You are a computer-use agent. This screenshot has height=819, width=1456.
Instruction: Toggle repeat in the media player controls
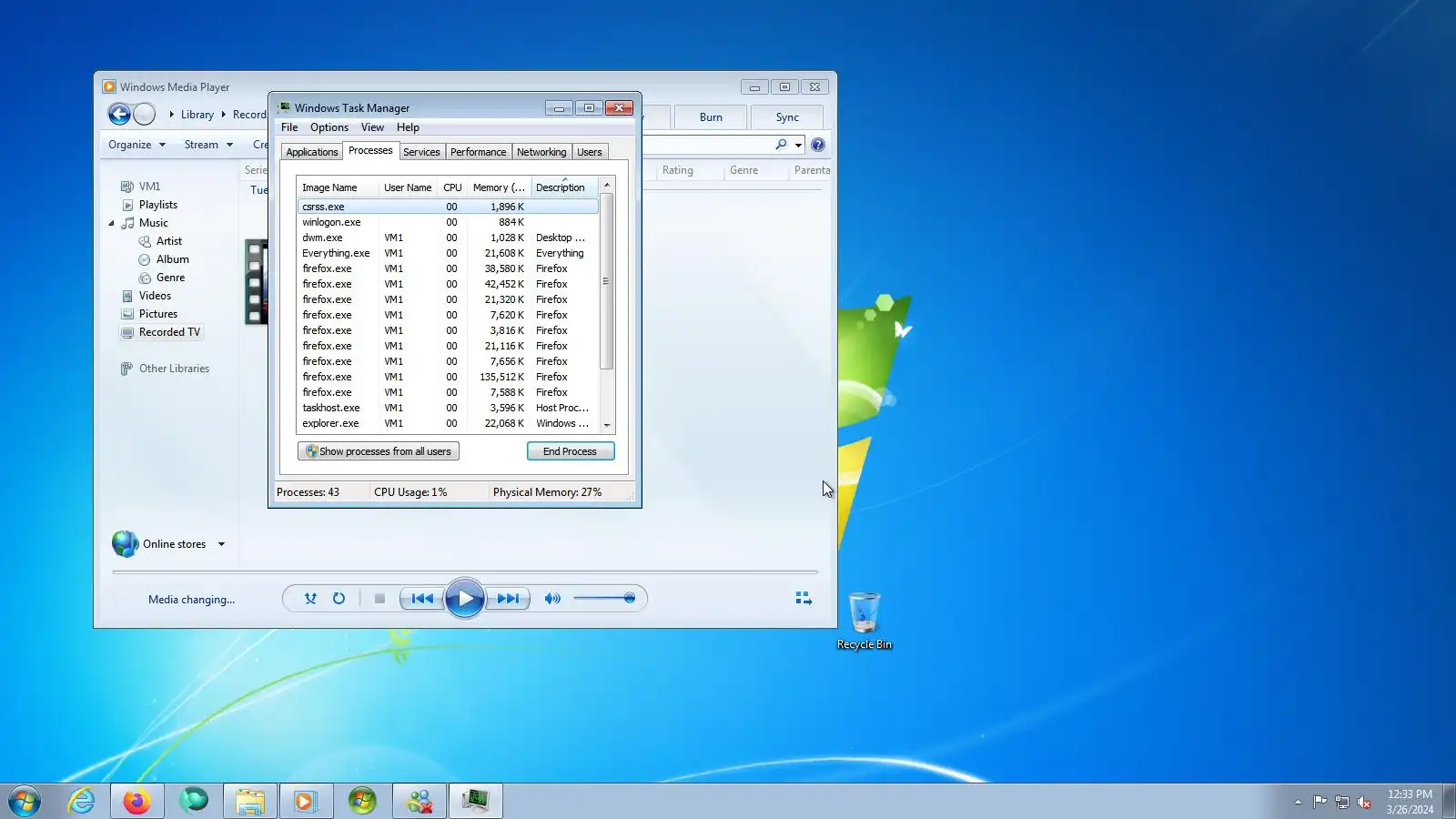pos(339,599)
